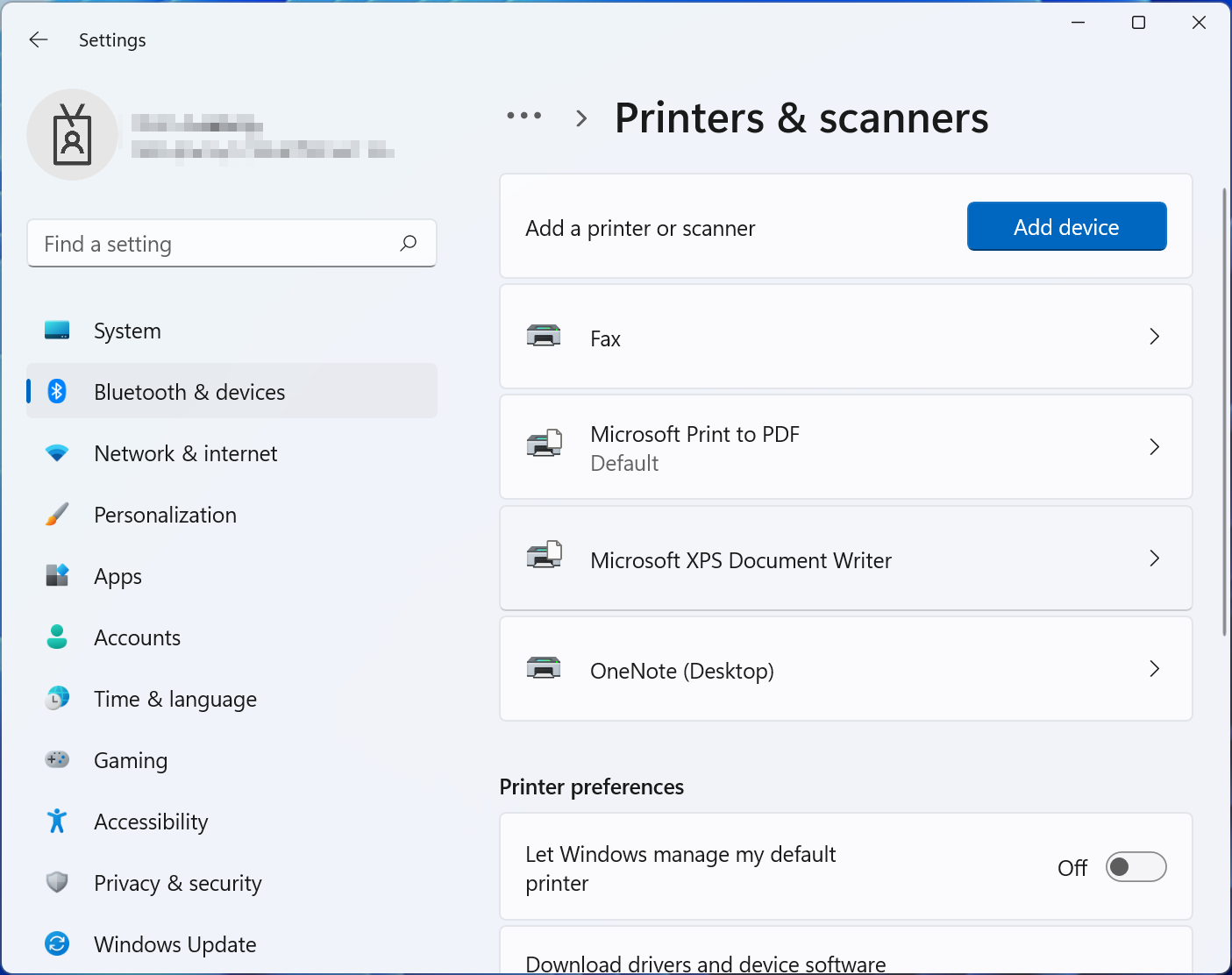Open the user account avatar
Screen dimensions: 1232x975
[x=73, y=134]
